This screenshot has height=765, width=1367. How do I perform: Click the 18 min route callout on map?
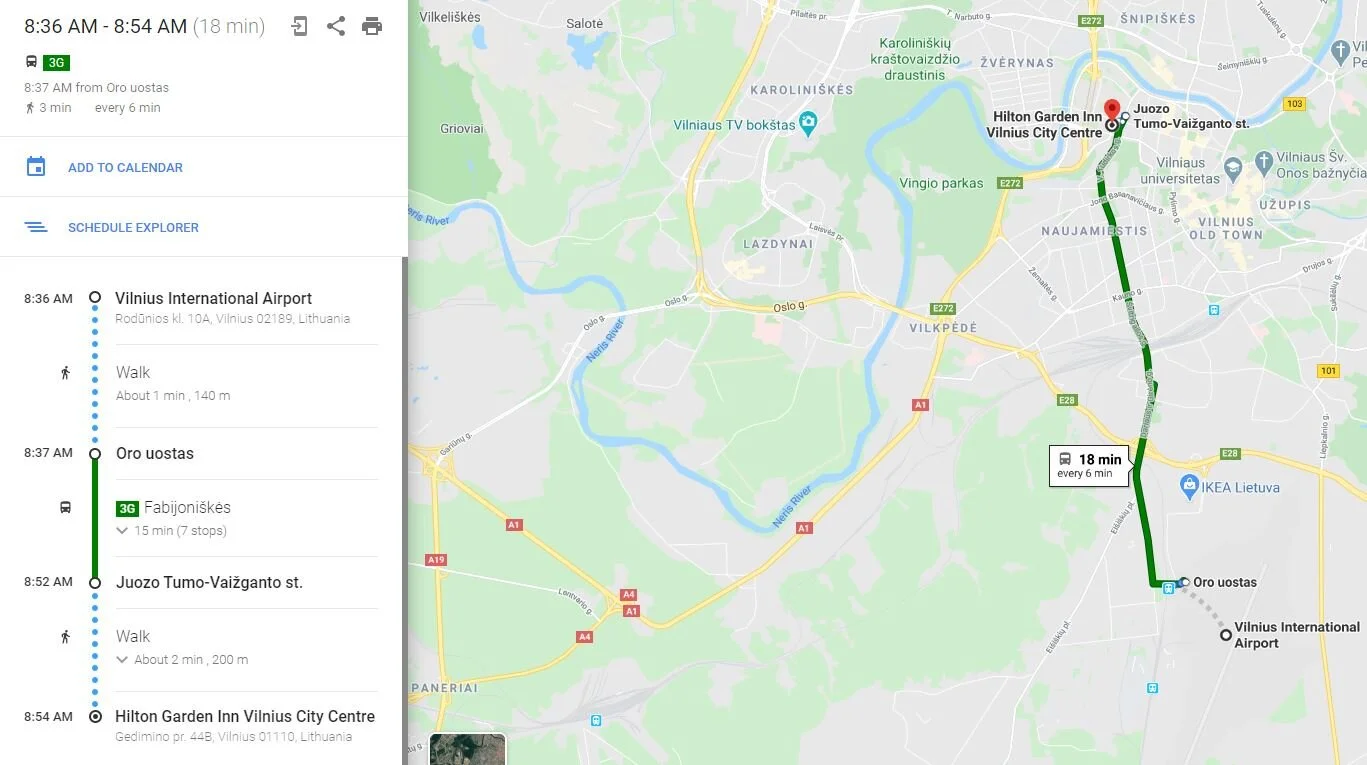point(1089,466)
